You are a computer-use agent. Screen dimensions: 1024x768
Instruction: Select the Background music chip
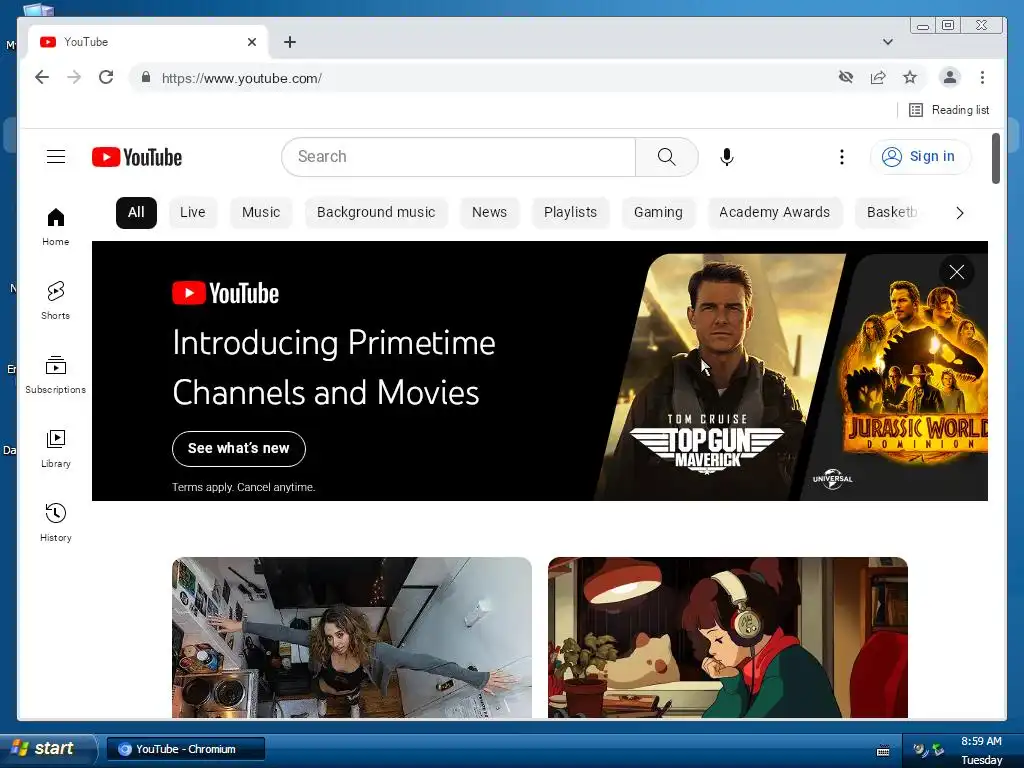[376, 213]
